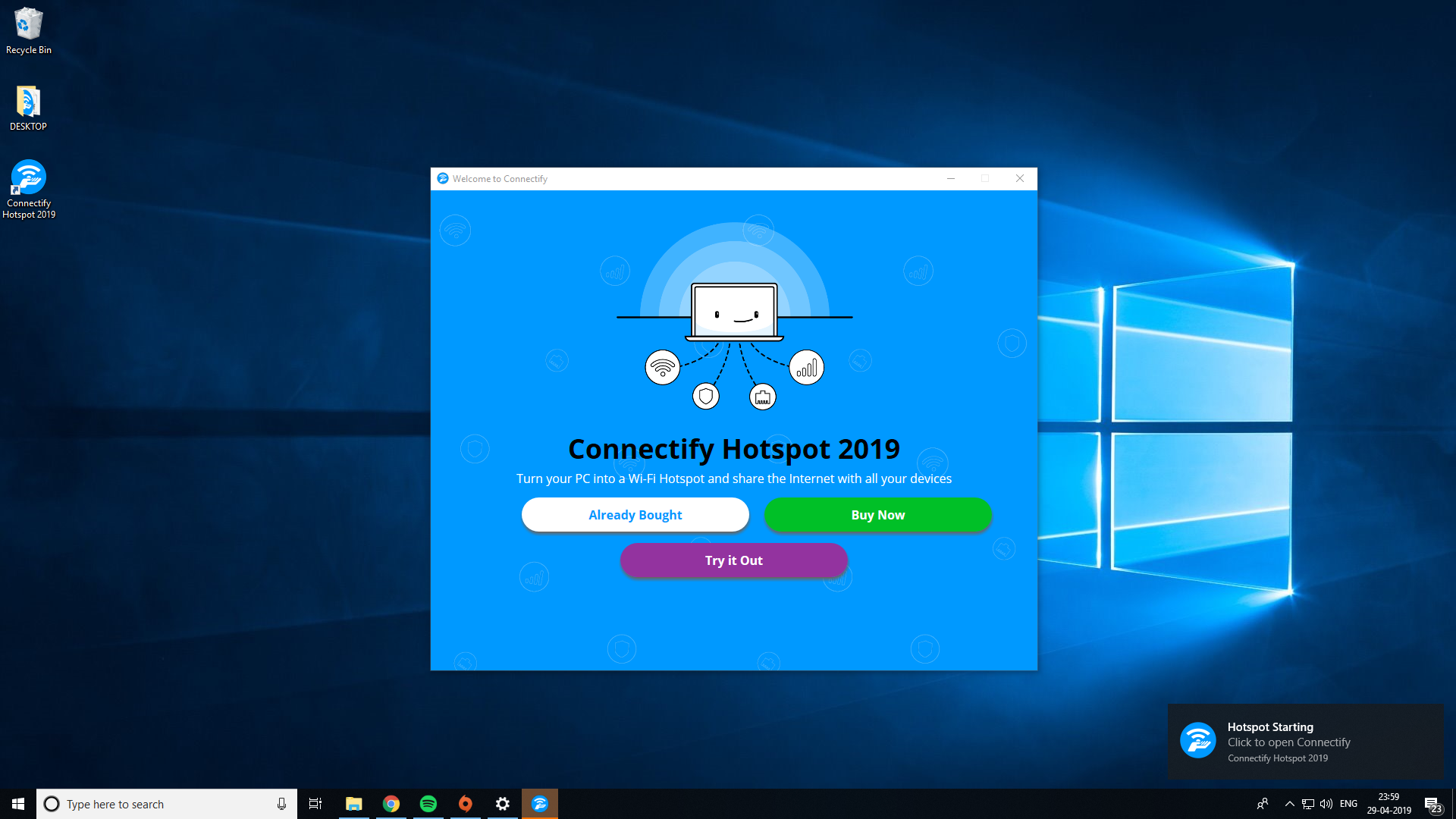The image size is (1456, 819).
Task: Click the Connectify icon in the notification
Action: [x=1198, y=740]
